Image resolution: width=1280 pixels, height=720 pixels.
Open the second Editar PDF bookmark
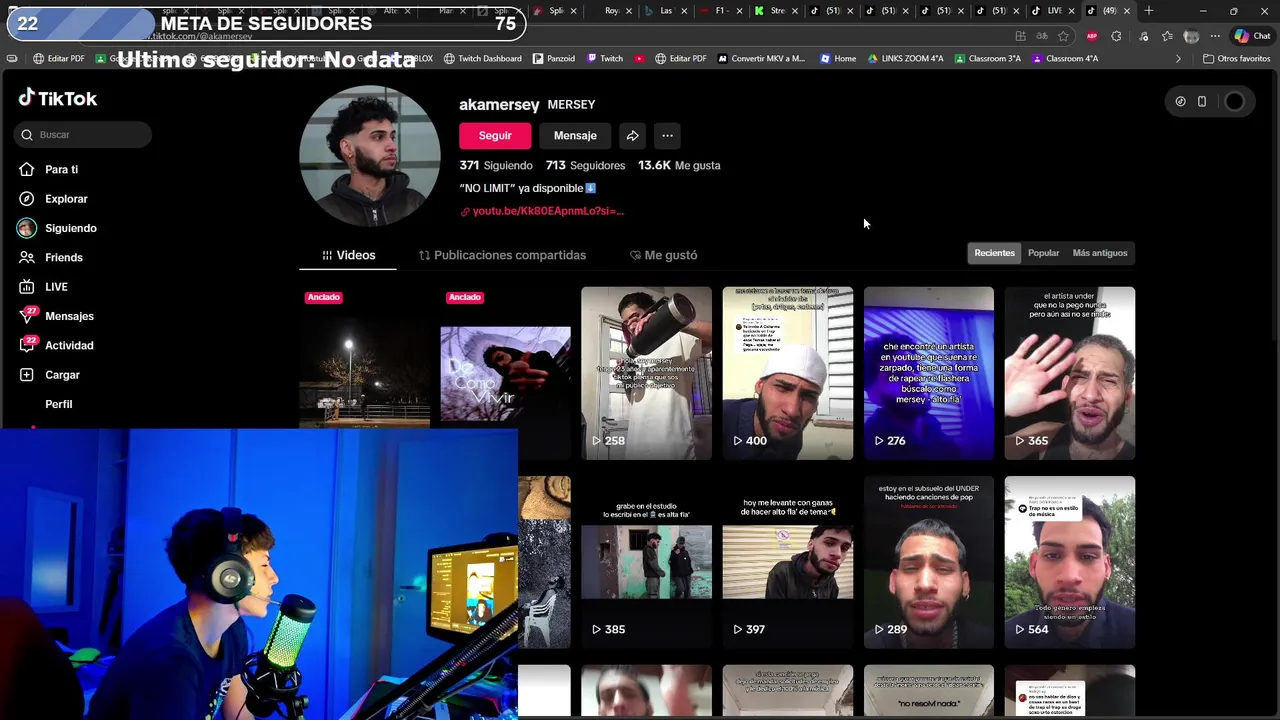coord(680,59)
